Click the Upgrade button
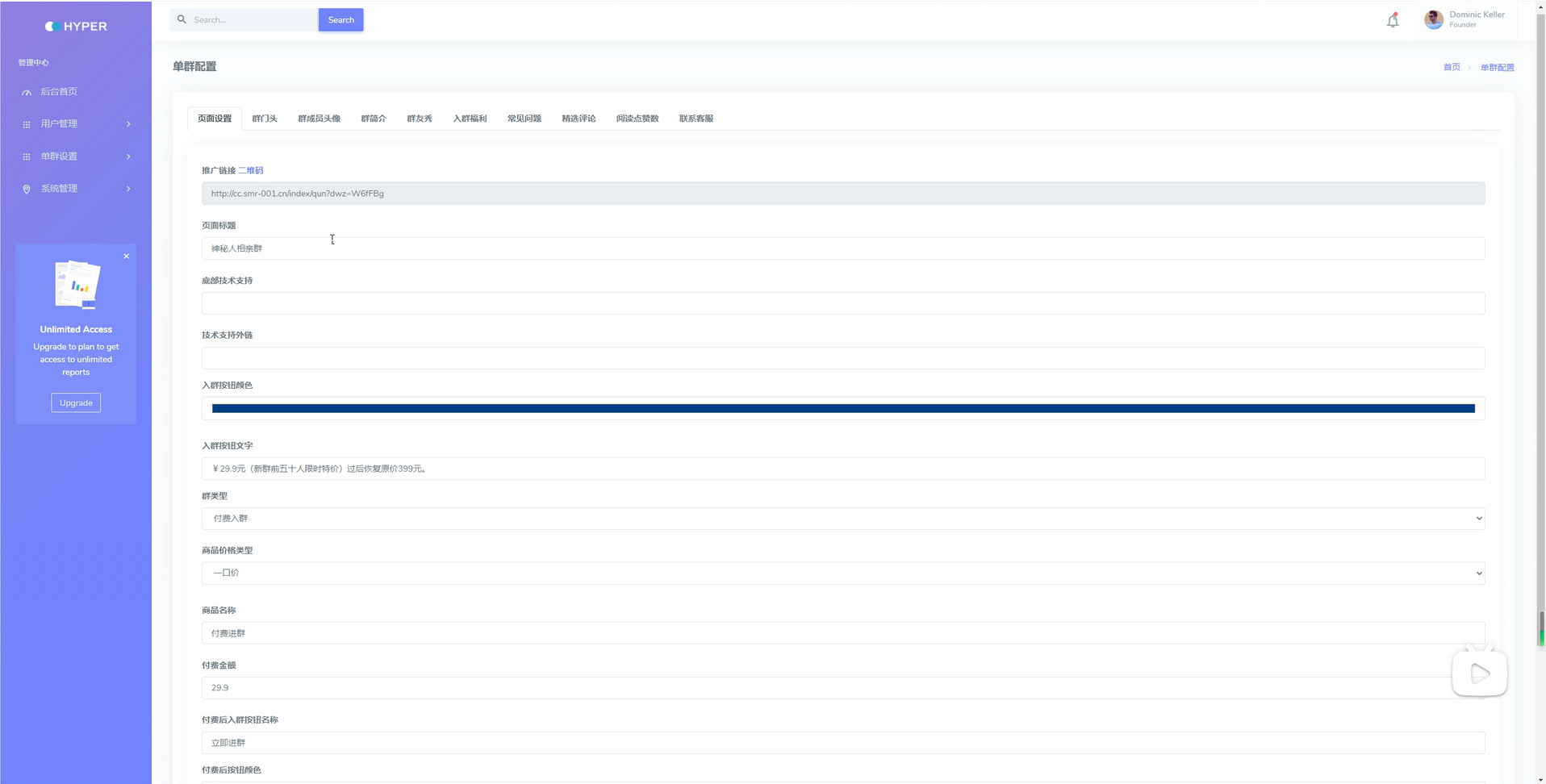This screenshot has width=1546, height=784. click(76, 402)
